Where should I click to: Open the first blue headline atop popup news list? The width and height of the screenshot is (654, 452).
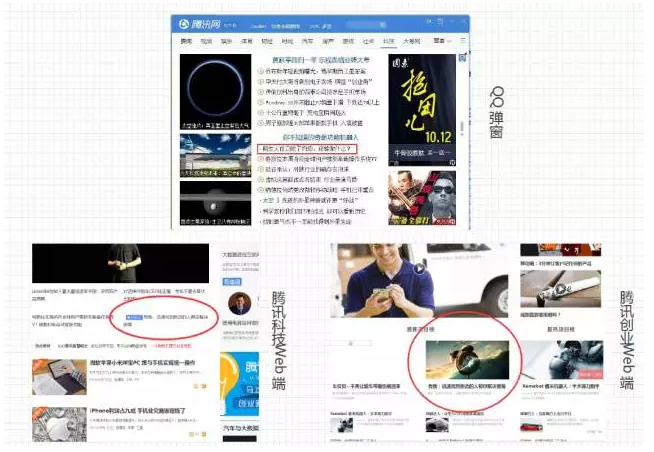point(320,60)
